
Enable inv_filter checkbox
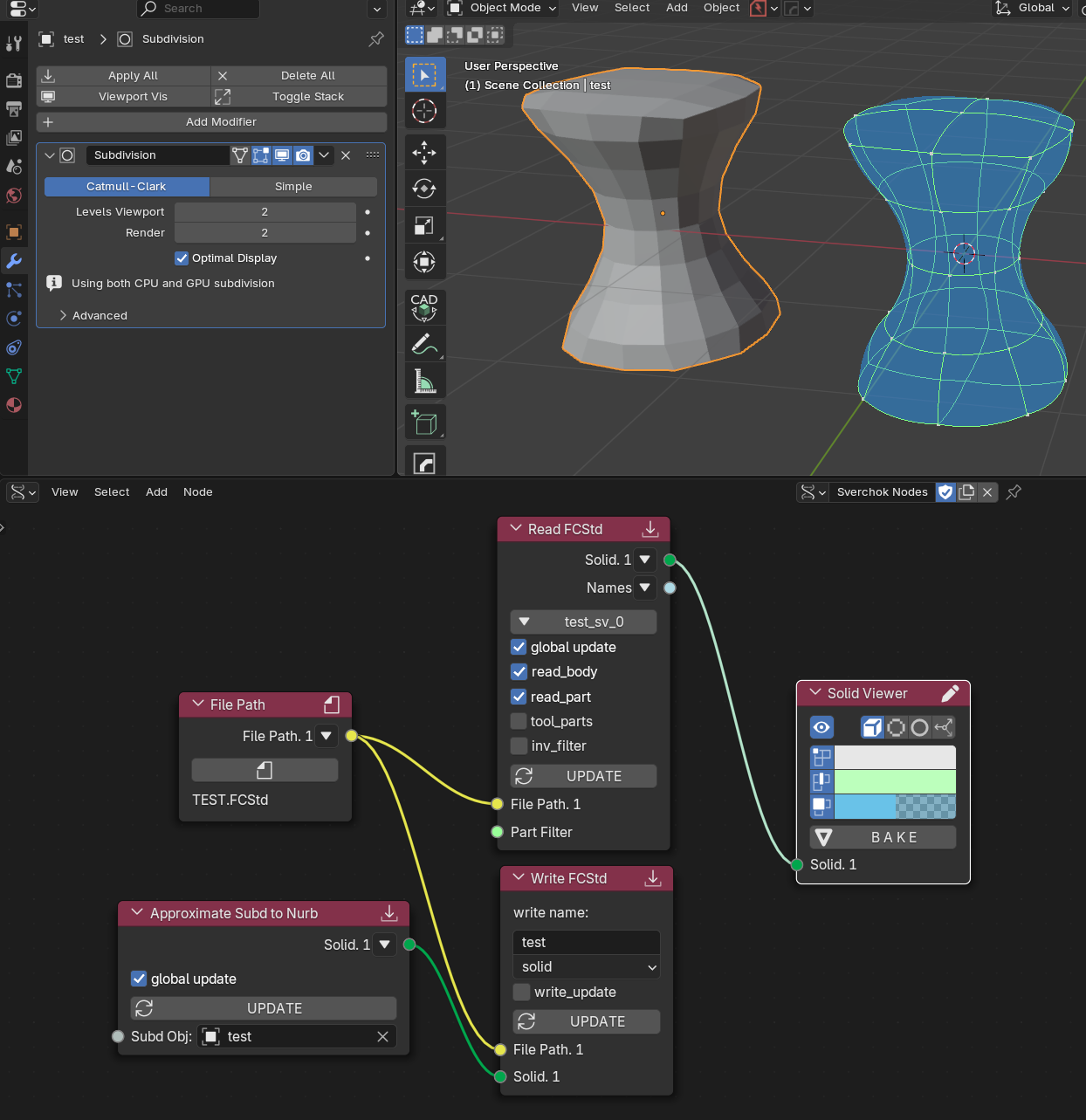(519, 746)
